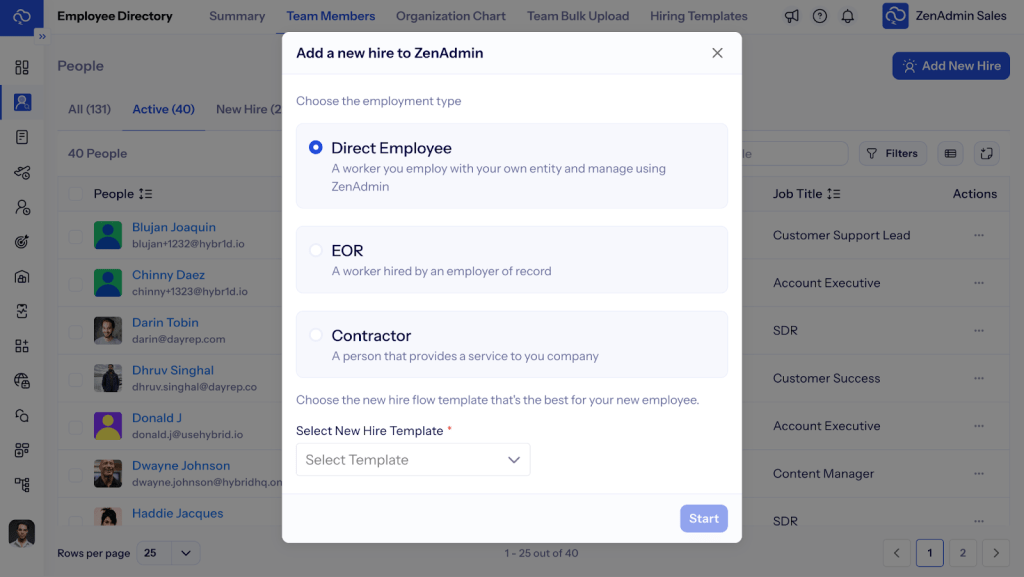
Task: Open the Select Template dropdown
Action: [x=413, y=460]
